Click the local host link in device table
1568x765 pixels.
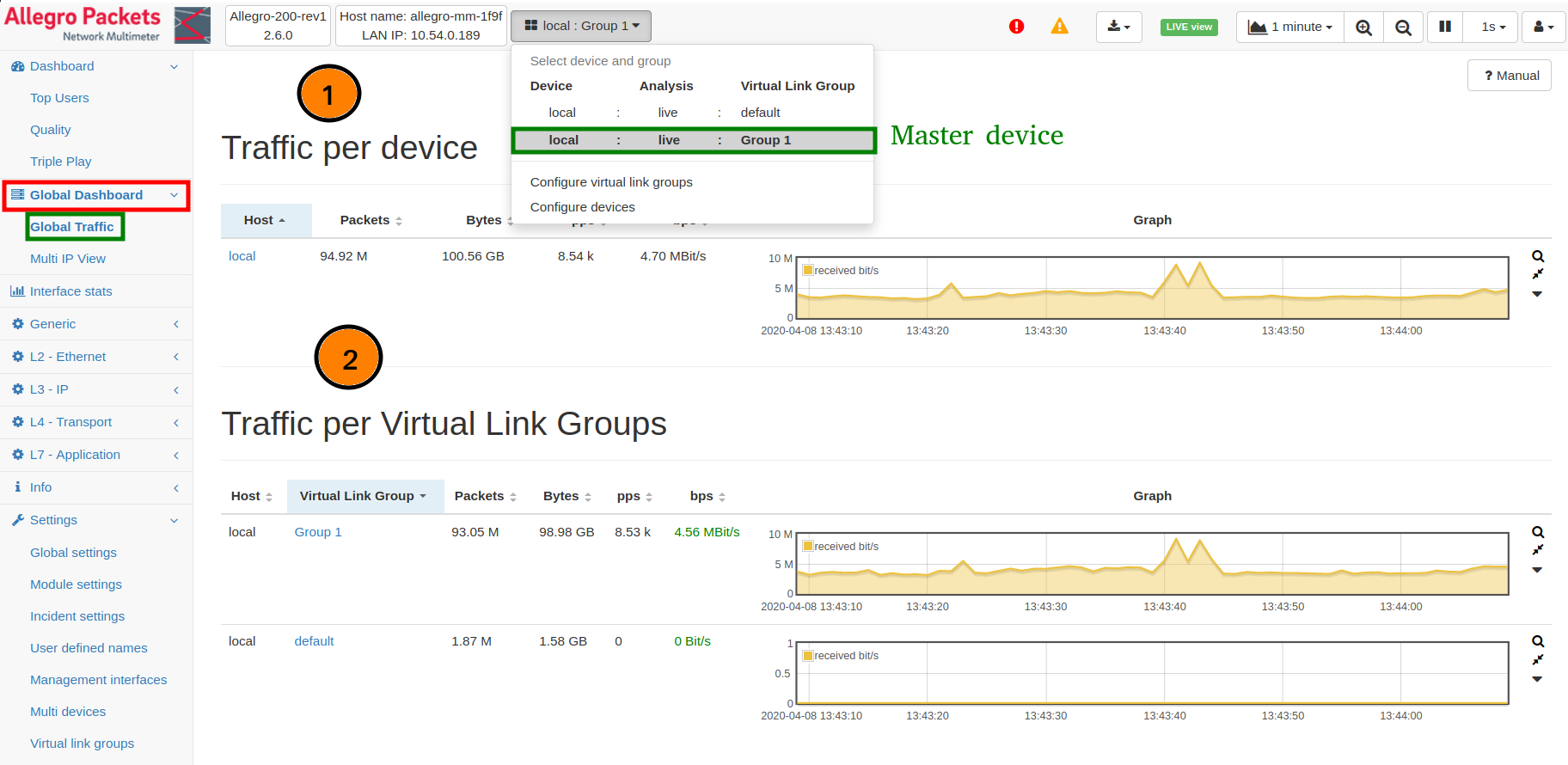(242, 256)
